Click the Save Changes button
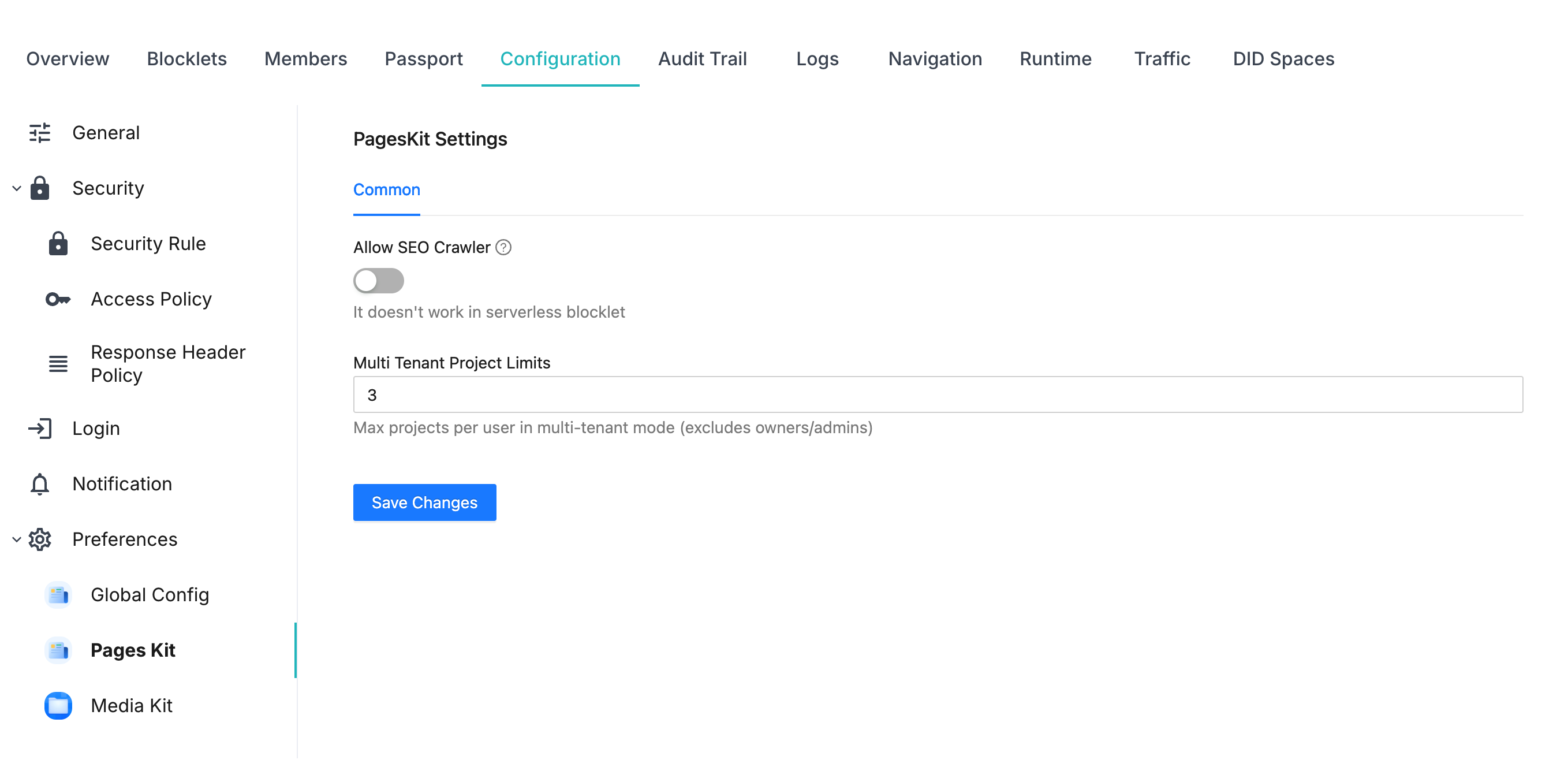1568x782 pixels. 424,502
